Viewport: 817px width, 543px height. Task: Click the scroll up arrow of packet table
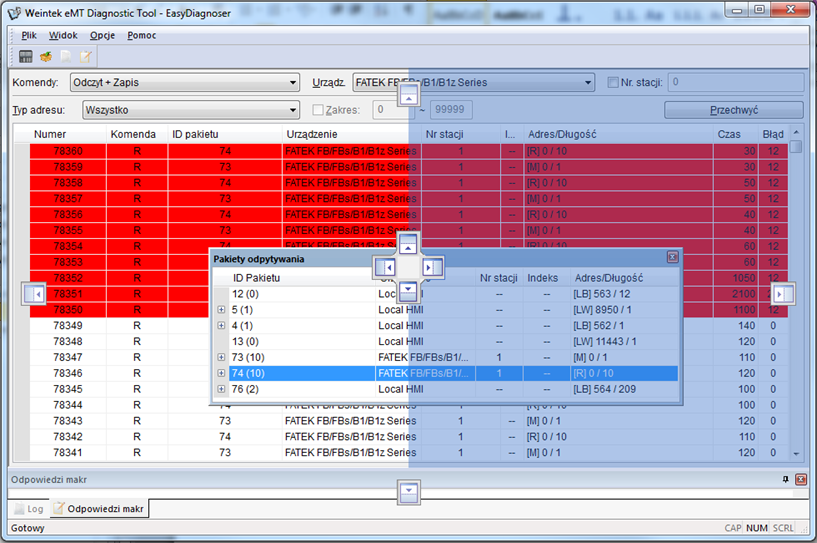tap(796, 132)
